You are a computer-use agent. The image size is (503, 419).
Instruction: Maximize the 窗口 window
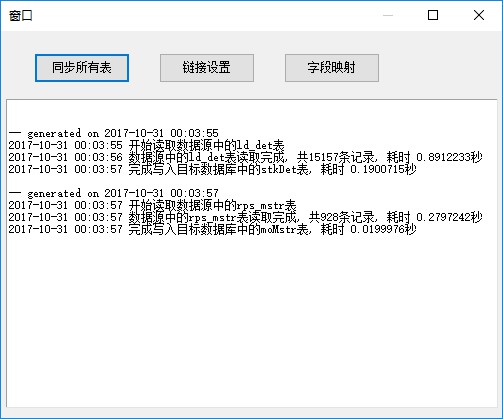(433, 15)
